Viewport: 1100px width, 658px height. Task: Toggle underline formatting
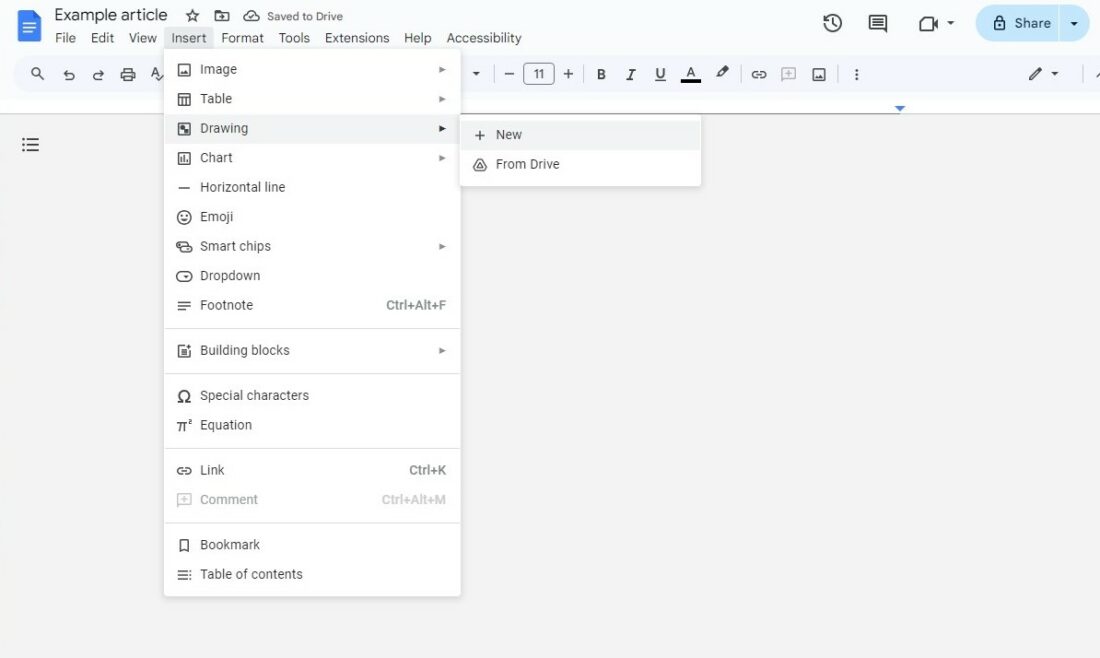coord(660,73)
